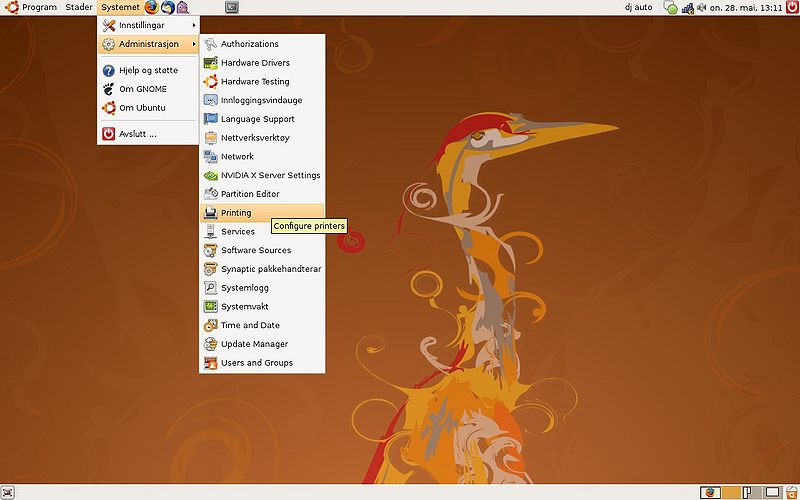The height and width of the screenshot is (500, 800).
Task: Click the red power button in top panel
Action: click(x=792, y=7)
